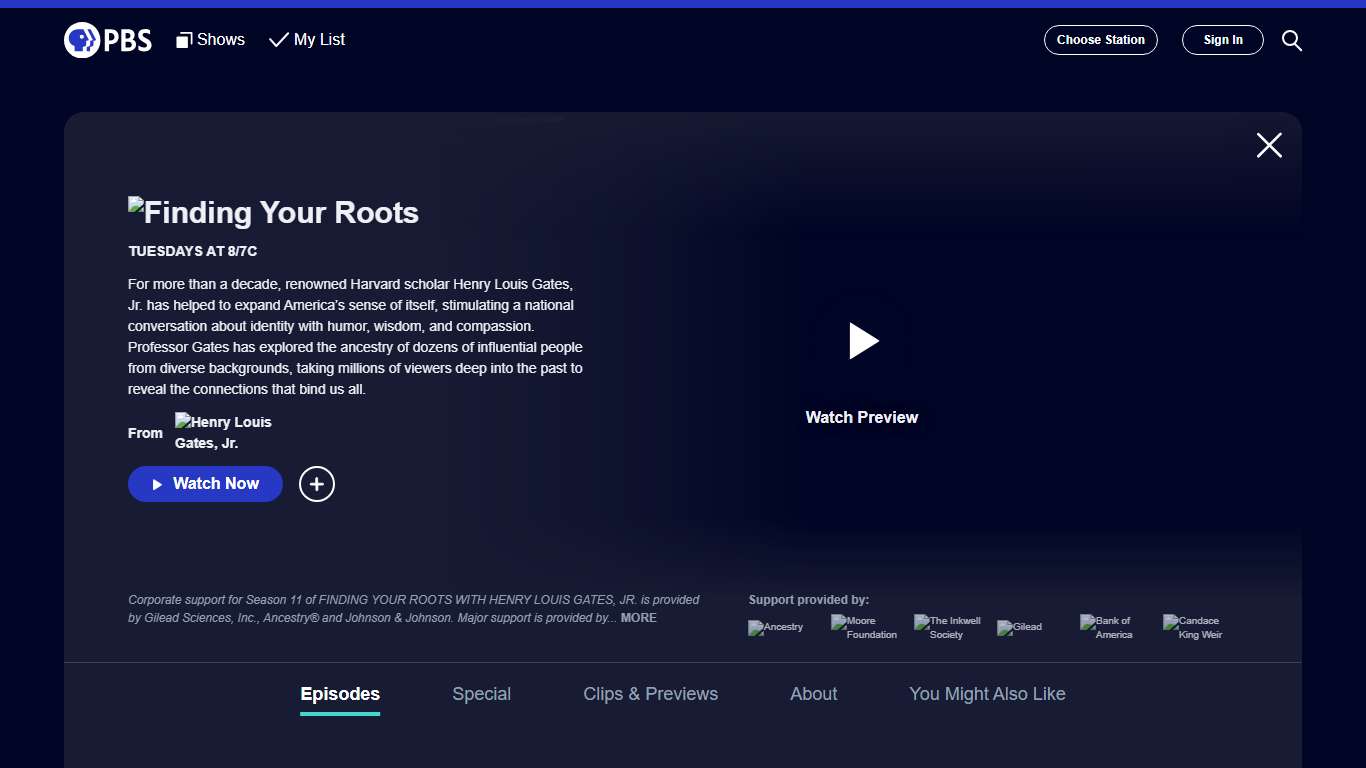Switch to the Special tab

tap(481, 693)
